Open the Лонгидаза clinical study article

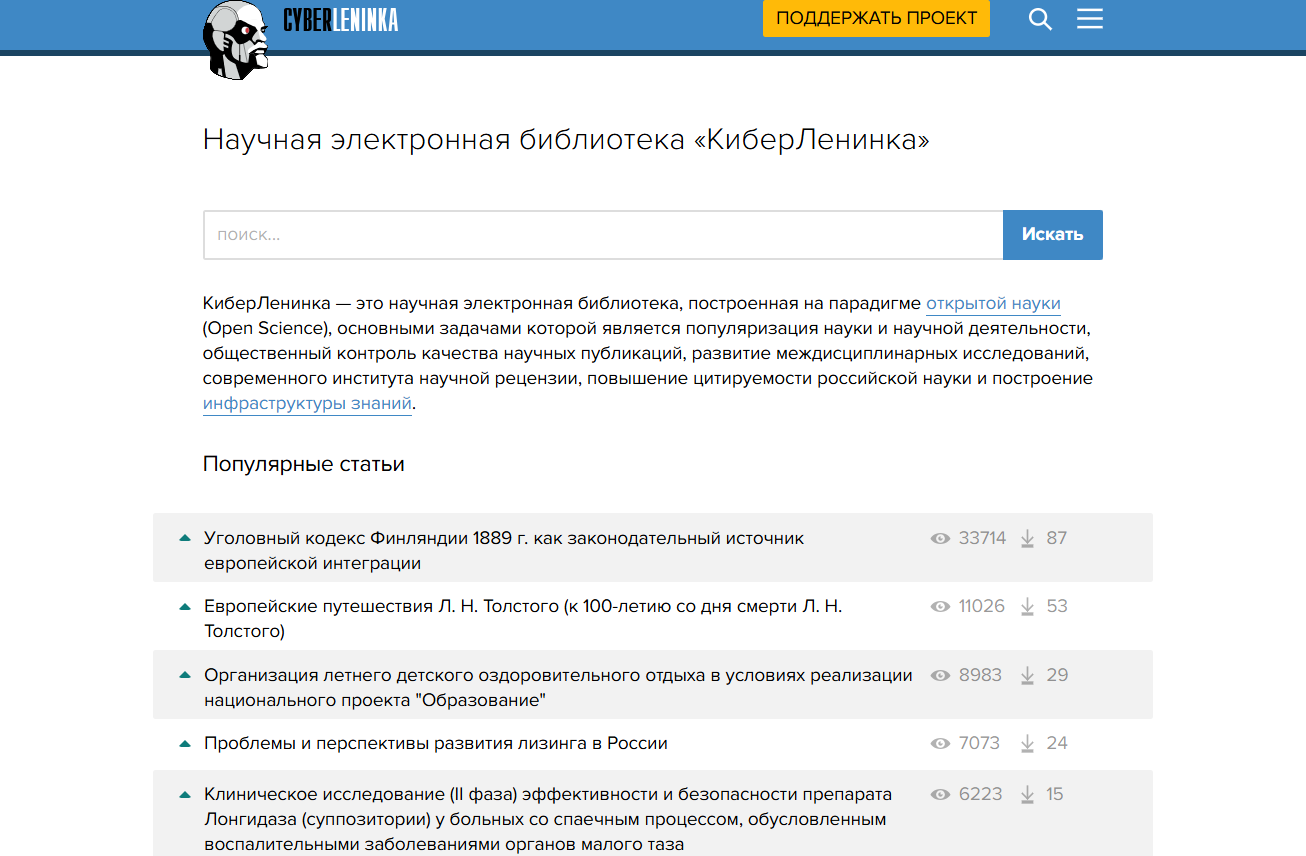(x=546, y=819)
